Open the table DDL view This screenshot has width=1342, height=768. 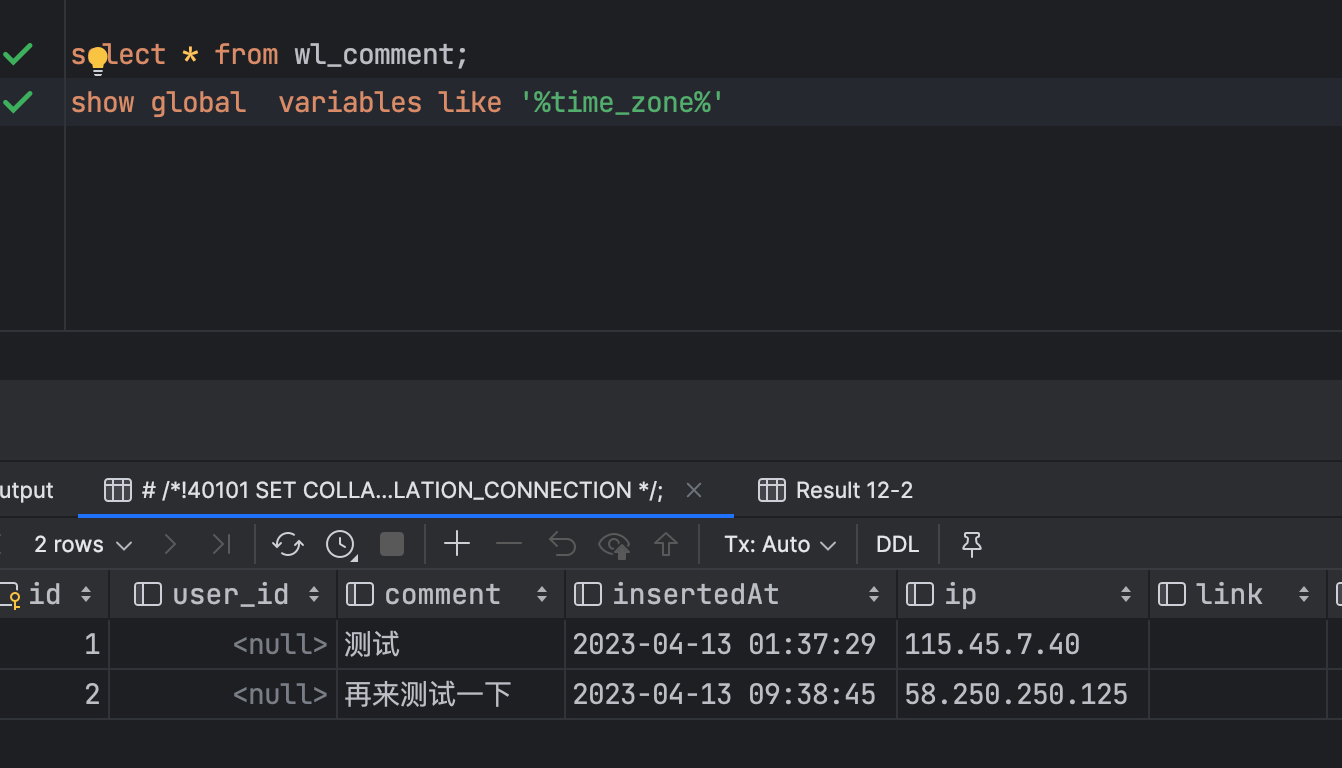coord(897,544)
